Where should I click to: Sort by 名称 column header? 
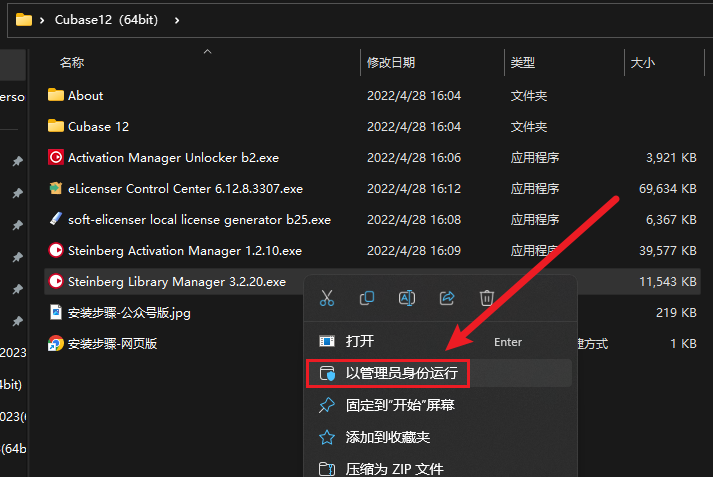point(72,63)
